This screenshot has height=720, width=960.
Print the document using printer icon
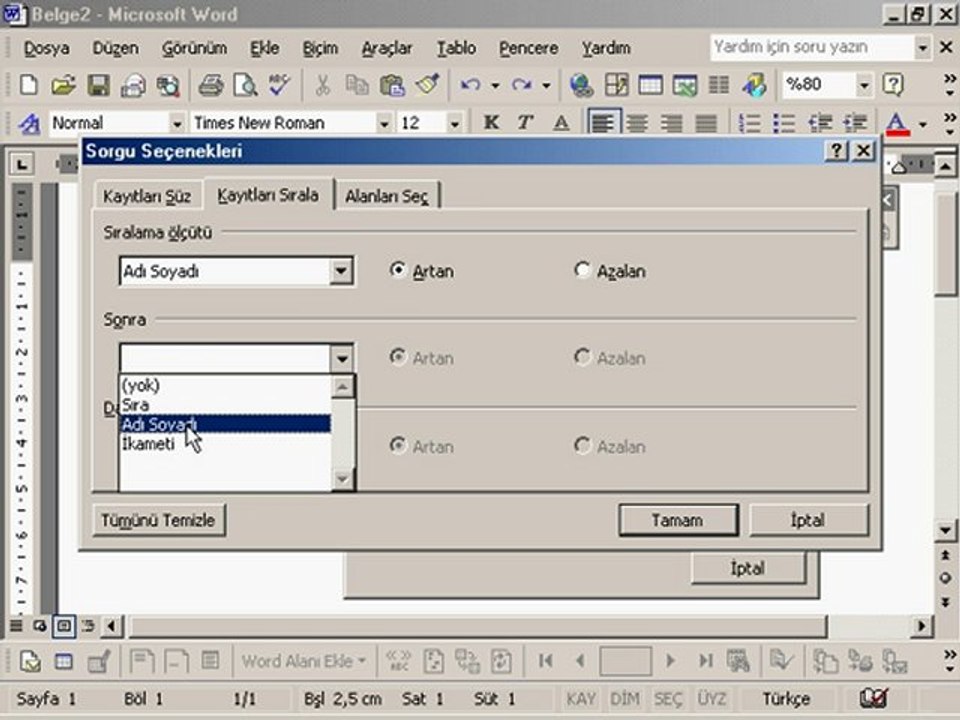[211, 85]
